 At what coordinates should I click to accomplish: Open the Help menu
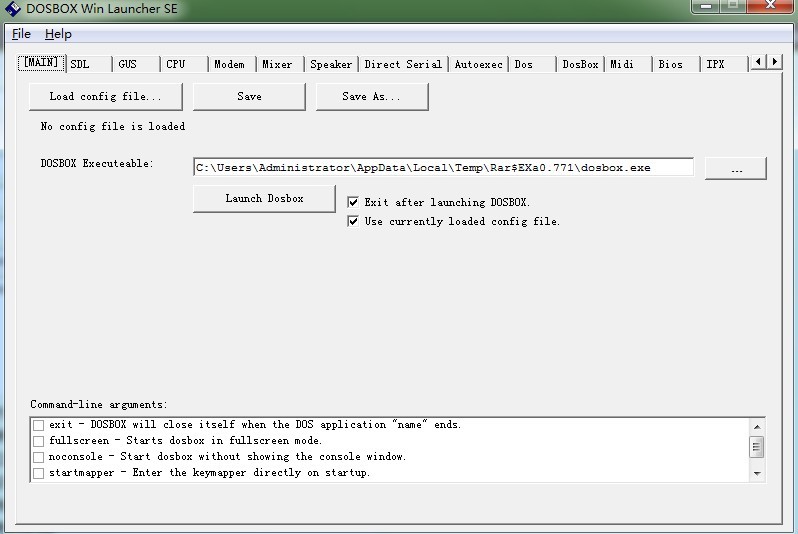click(58, 34)
